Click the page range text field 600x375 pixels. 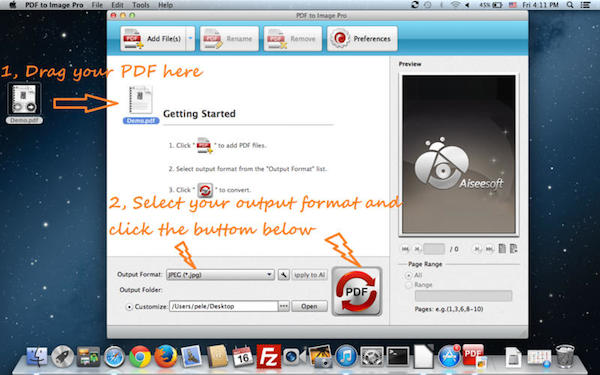(x=463, y=296)
